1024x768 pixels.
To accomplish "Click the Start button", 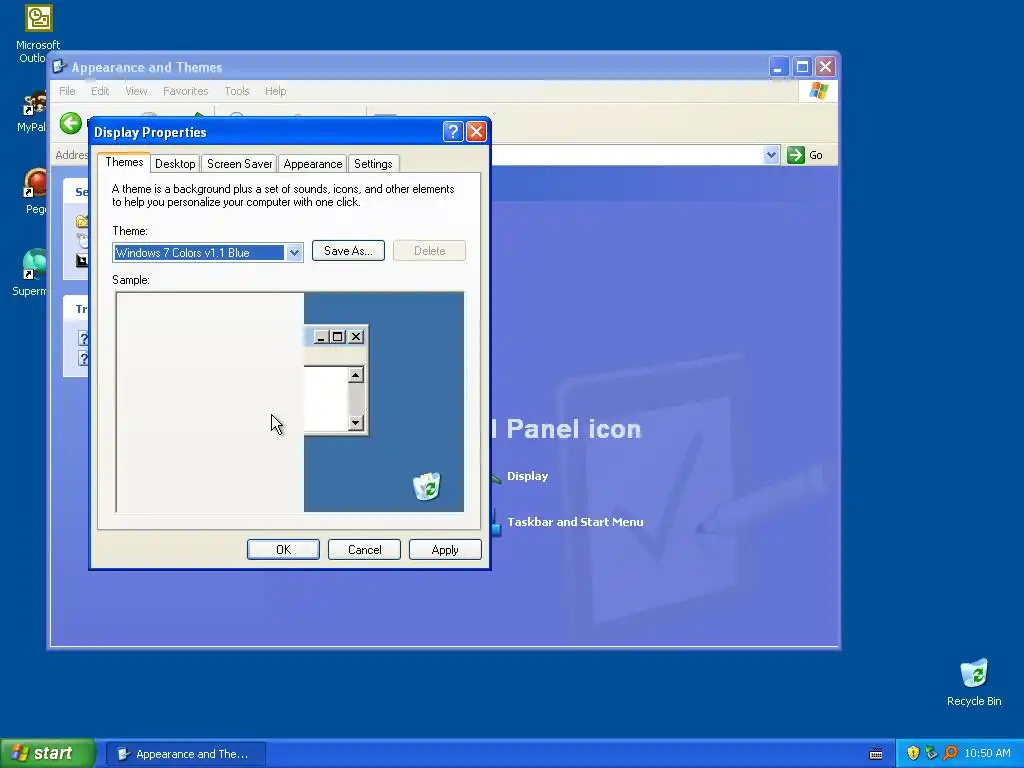I will pos(47,753).
